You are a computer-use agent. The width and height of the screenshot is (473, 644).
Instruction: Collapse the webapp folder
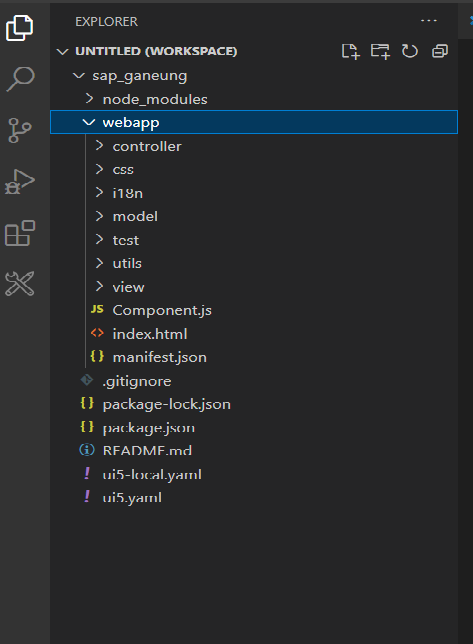pos(254,122)
